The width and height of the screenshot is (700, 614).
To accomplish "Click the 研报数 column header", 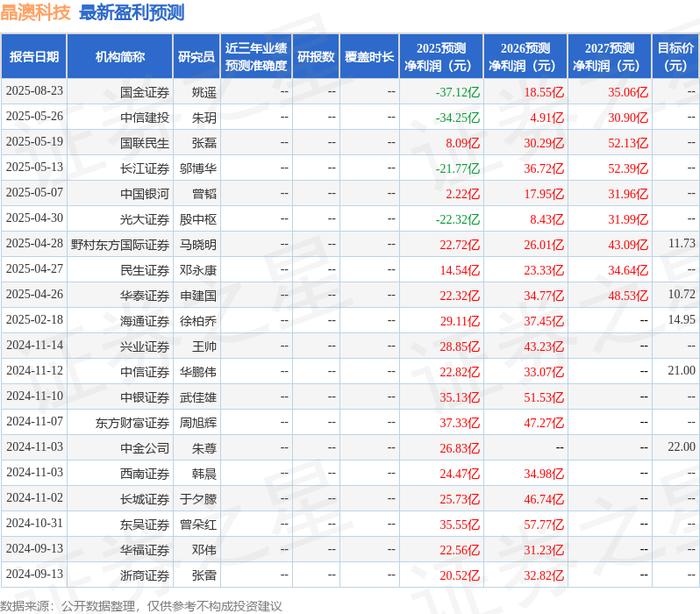I will (316, 57).
